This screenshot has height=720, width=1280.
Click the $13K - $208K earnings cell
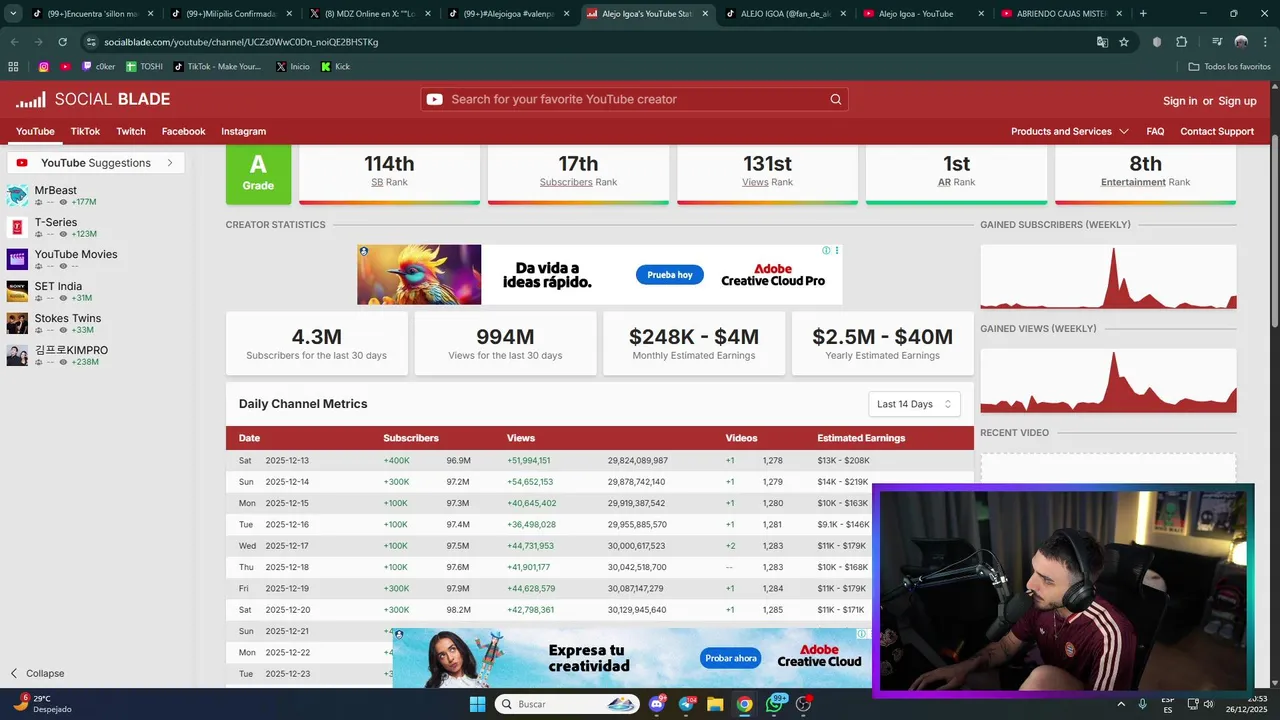click(843, 460)
